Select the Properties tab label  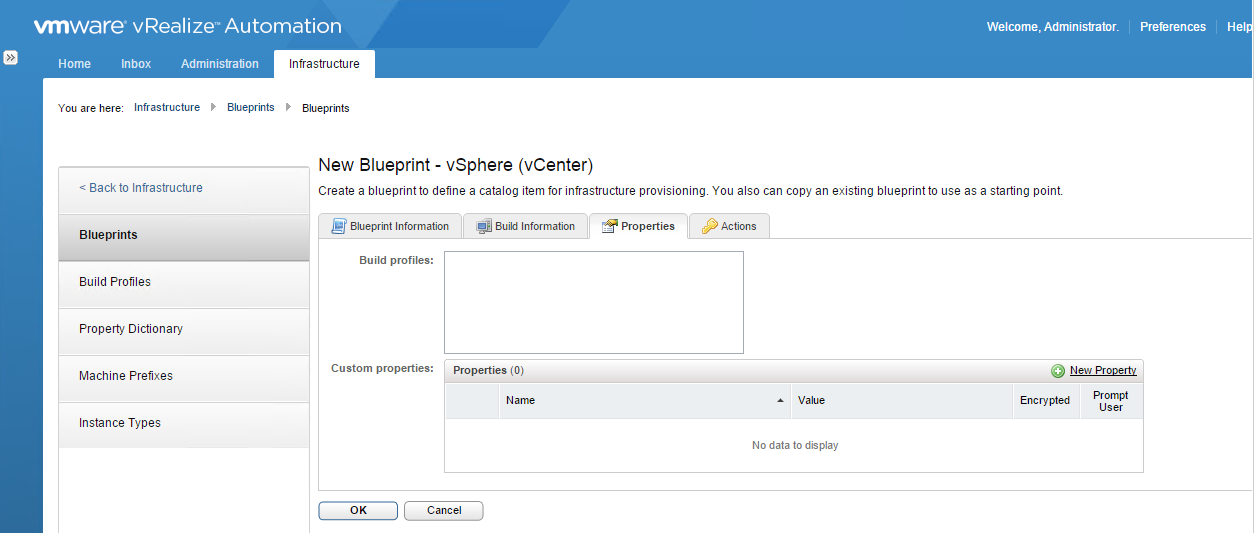[648, 226]
